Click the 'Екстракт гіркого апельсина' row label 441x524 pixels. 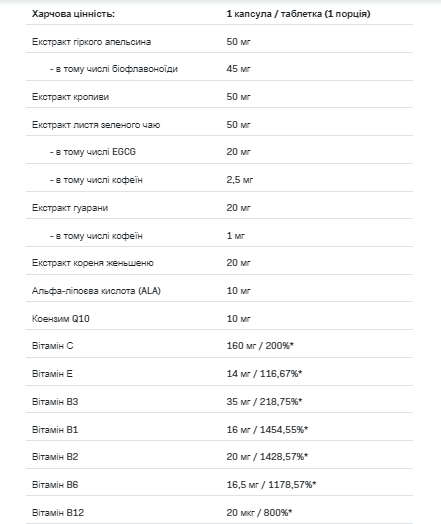92,42
